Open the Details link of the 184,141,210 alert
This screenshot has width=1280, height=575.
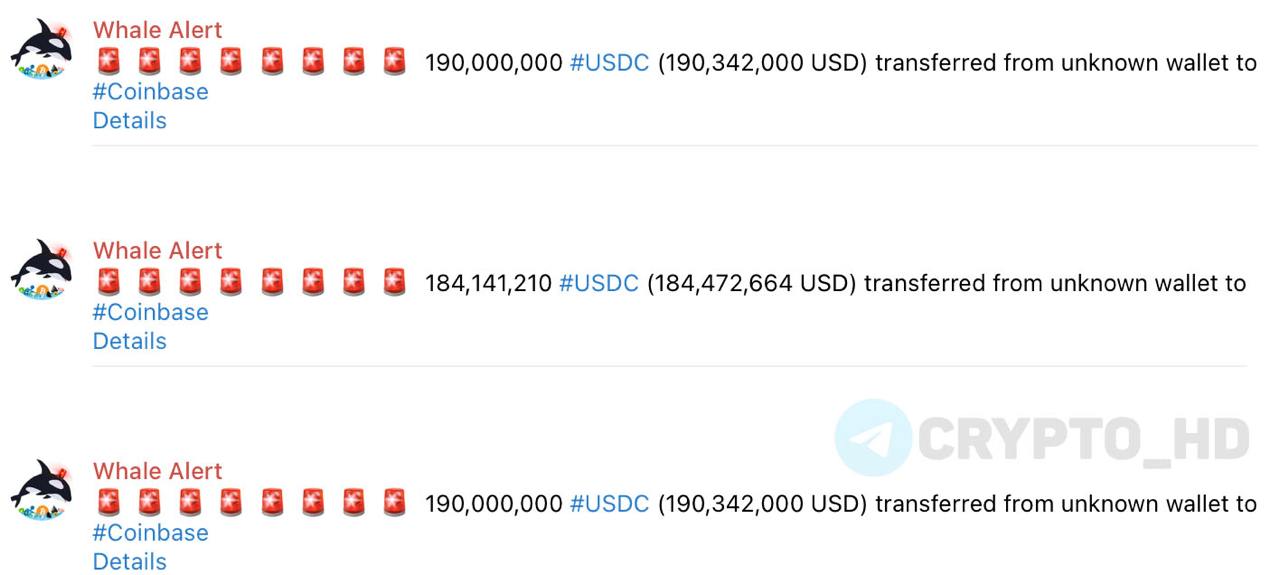pos(129,341)
